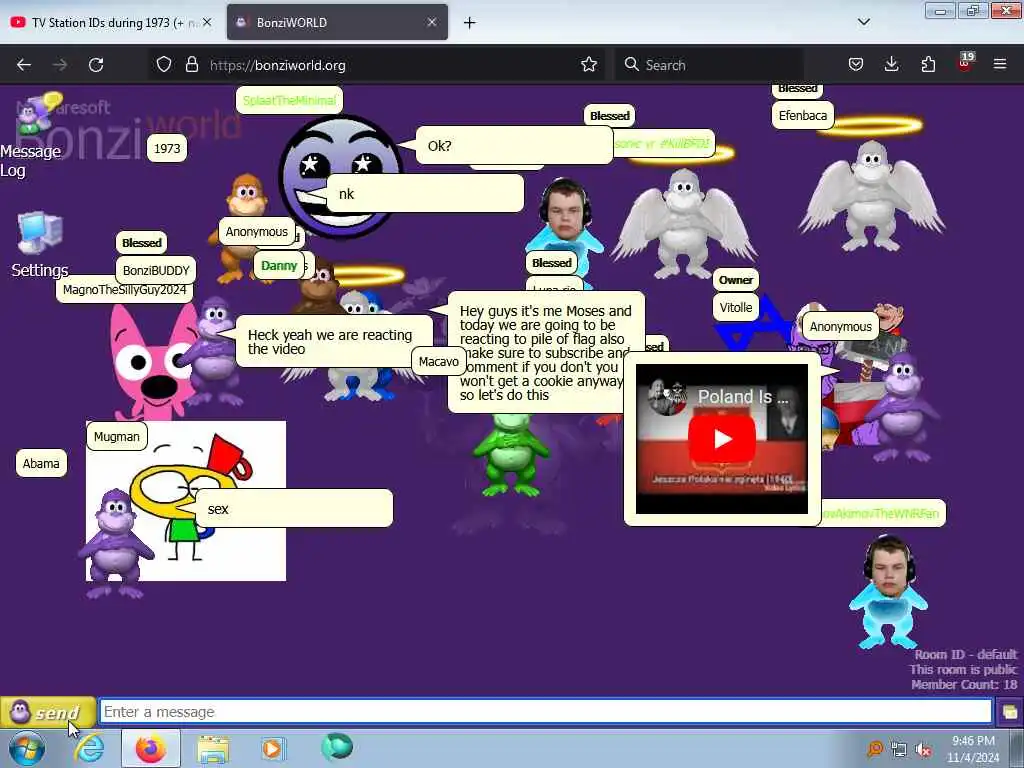
Task: Click the nk speech bubble
Action: pyautogui.click(x=424, y=193)
